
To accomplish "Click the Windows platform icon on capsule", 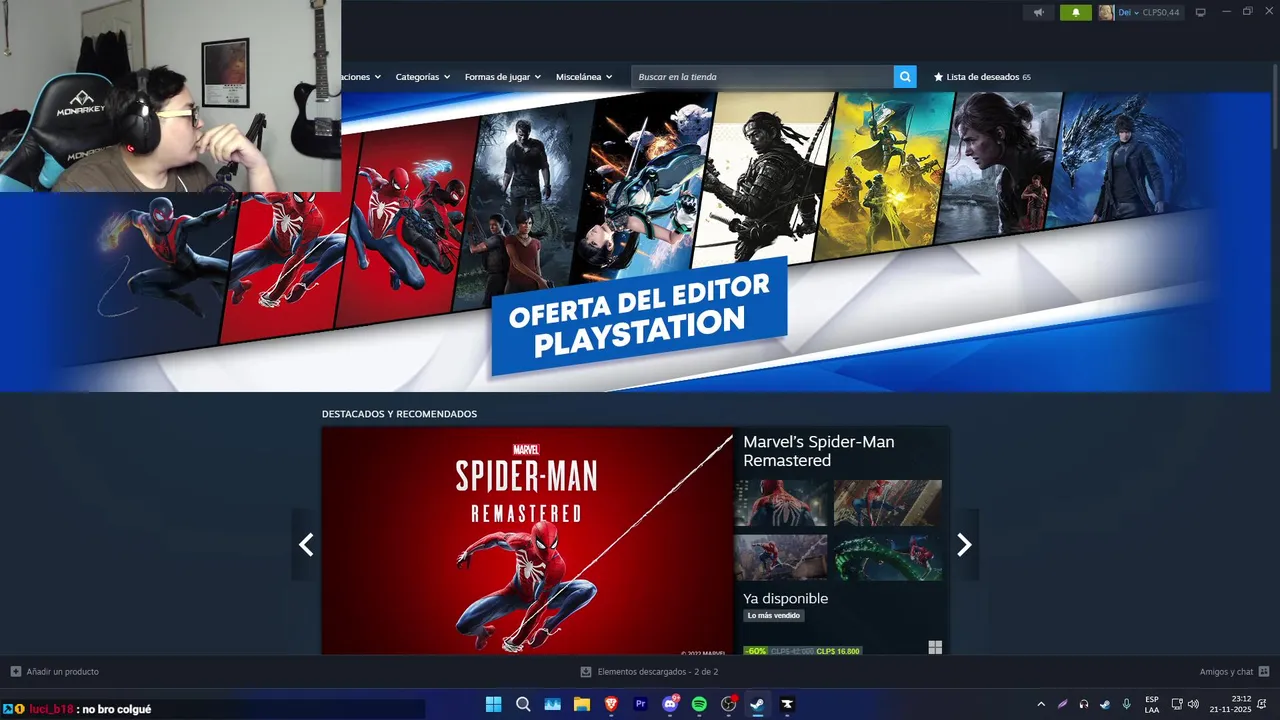I will [935, 648].
